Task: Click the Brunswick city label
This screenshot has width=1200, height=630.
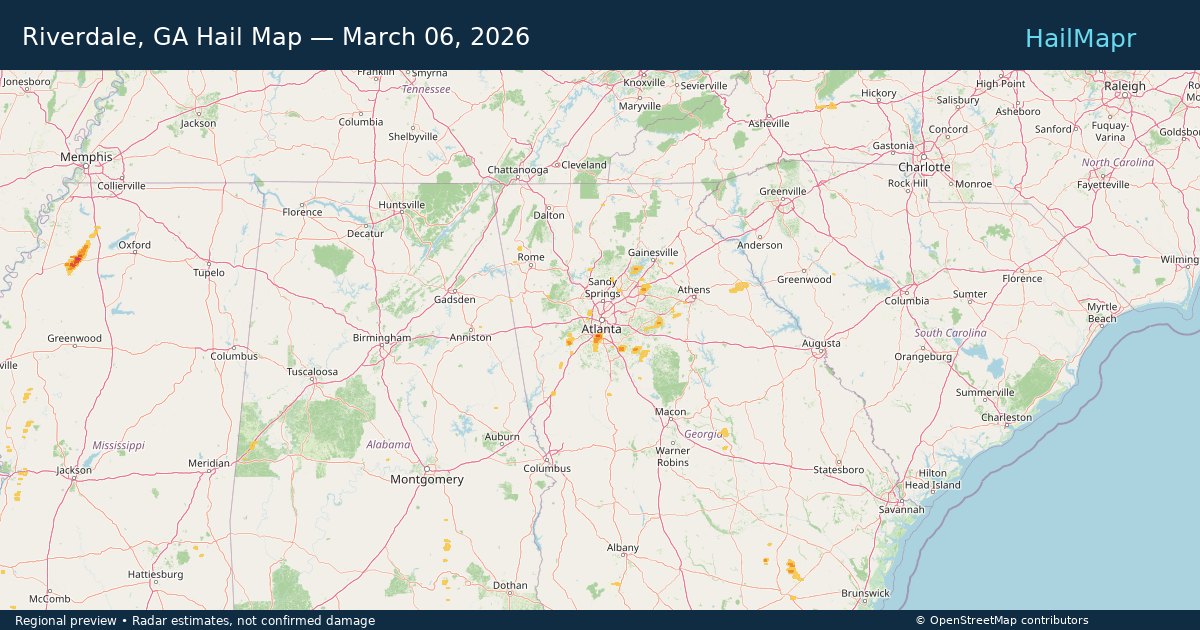Action: point(865,593)
